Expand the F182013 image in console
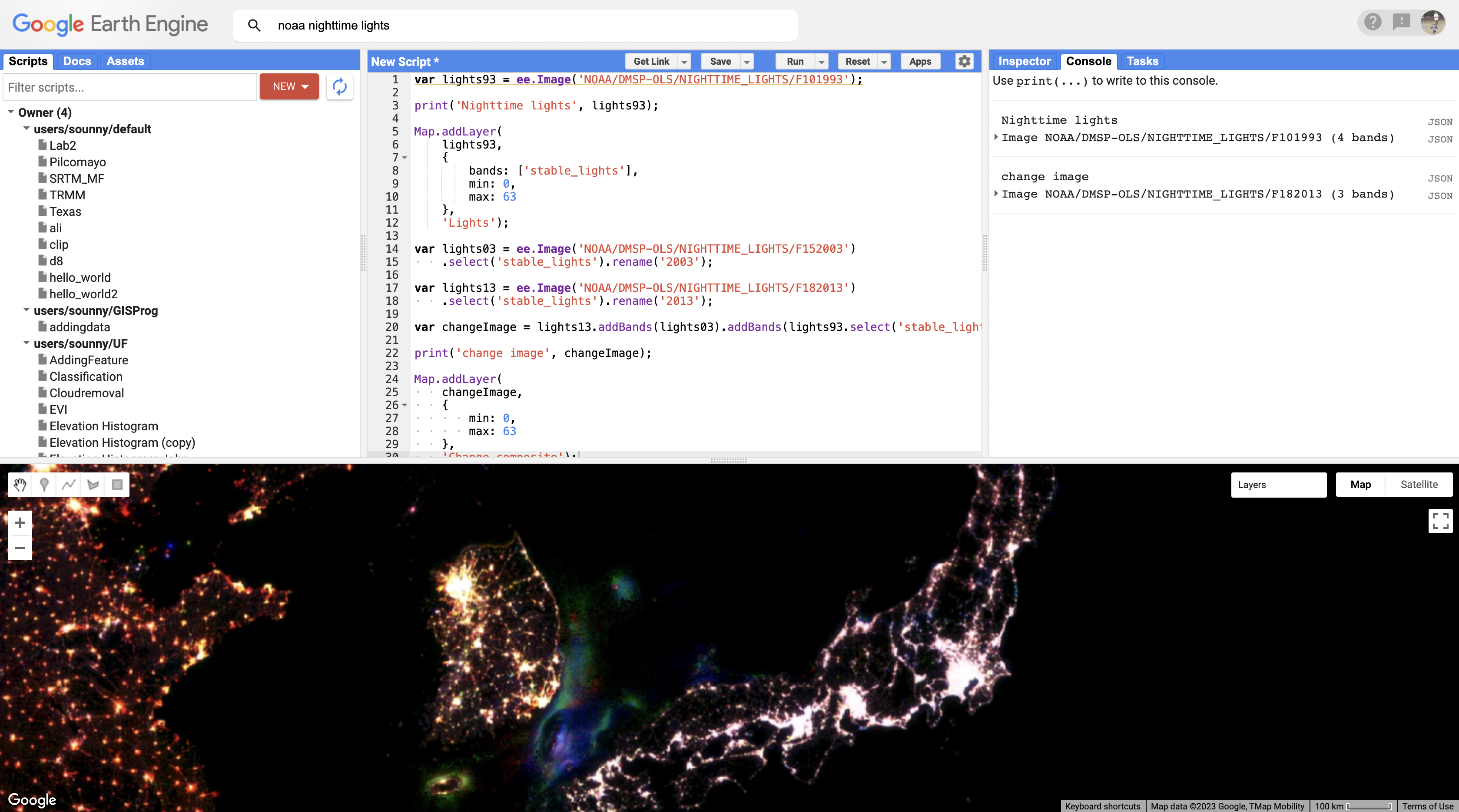Viewport: 1459px width, 812px height. [996, 194]
